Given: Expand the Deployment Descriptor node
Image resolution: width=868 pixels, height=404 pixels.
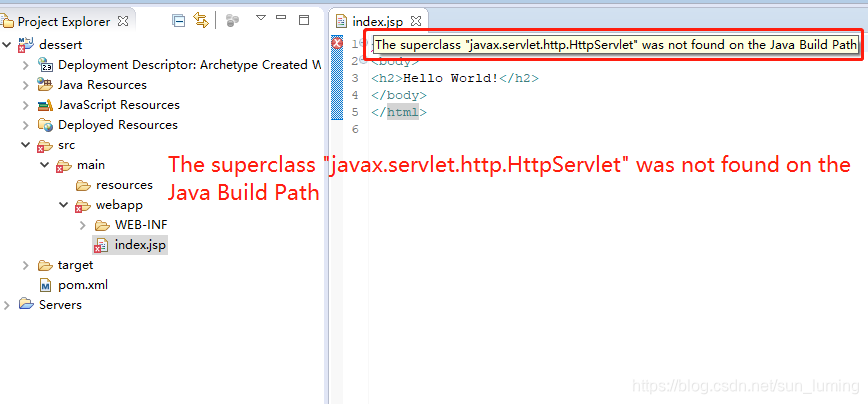Looking at the screenshot, I should pyautogui.click(x=25, y=65).
